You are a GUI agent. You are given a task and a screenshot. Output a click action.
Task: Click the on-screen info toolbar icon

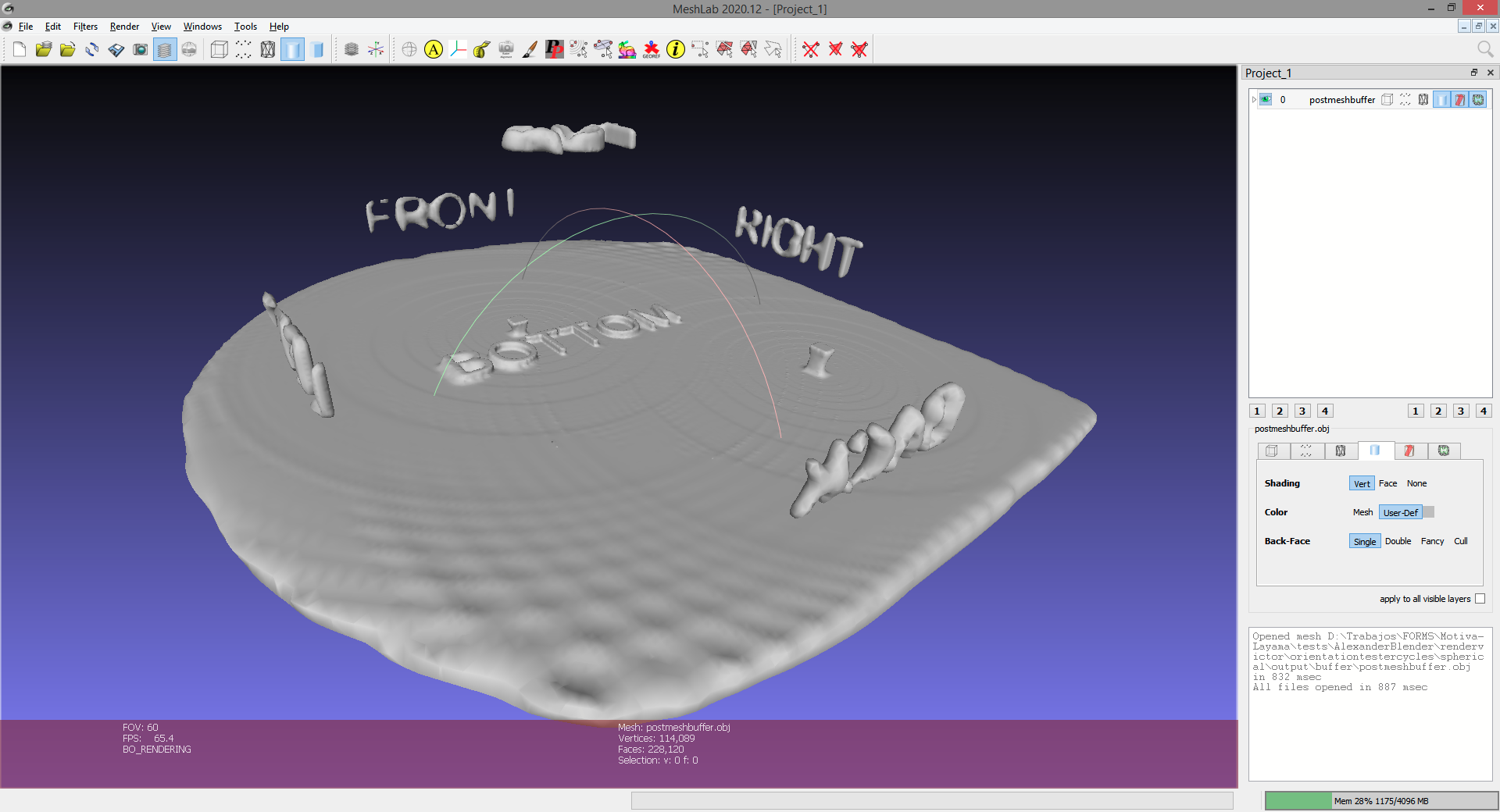(x=674, y=49)
